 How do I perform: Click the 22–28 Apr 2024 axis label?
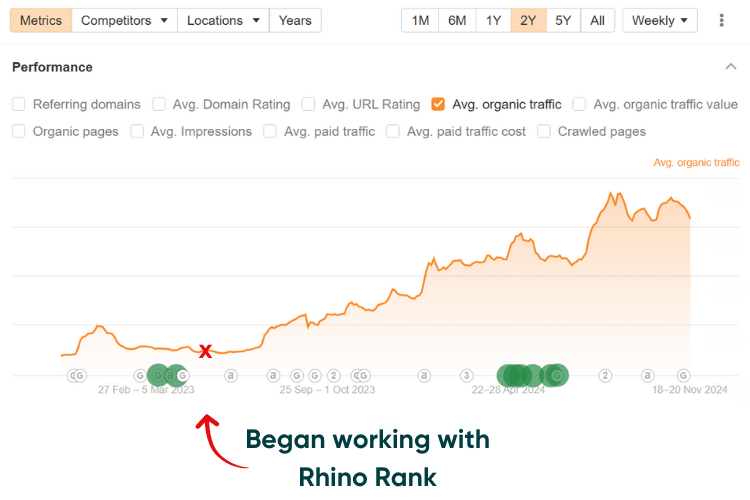[x=508, y=389]
